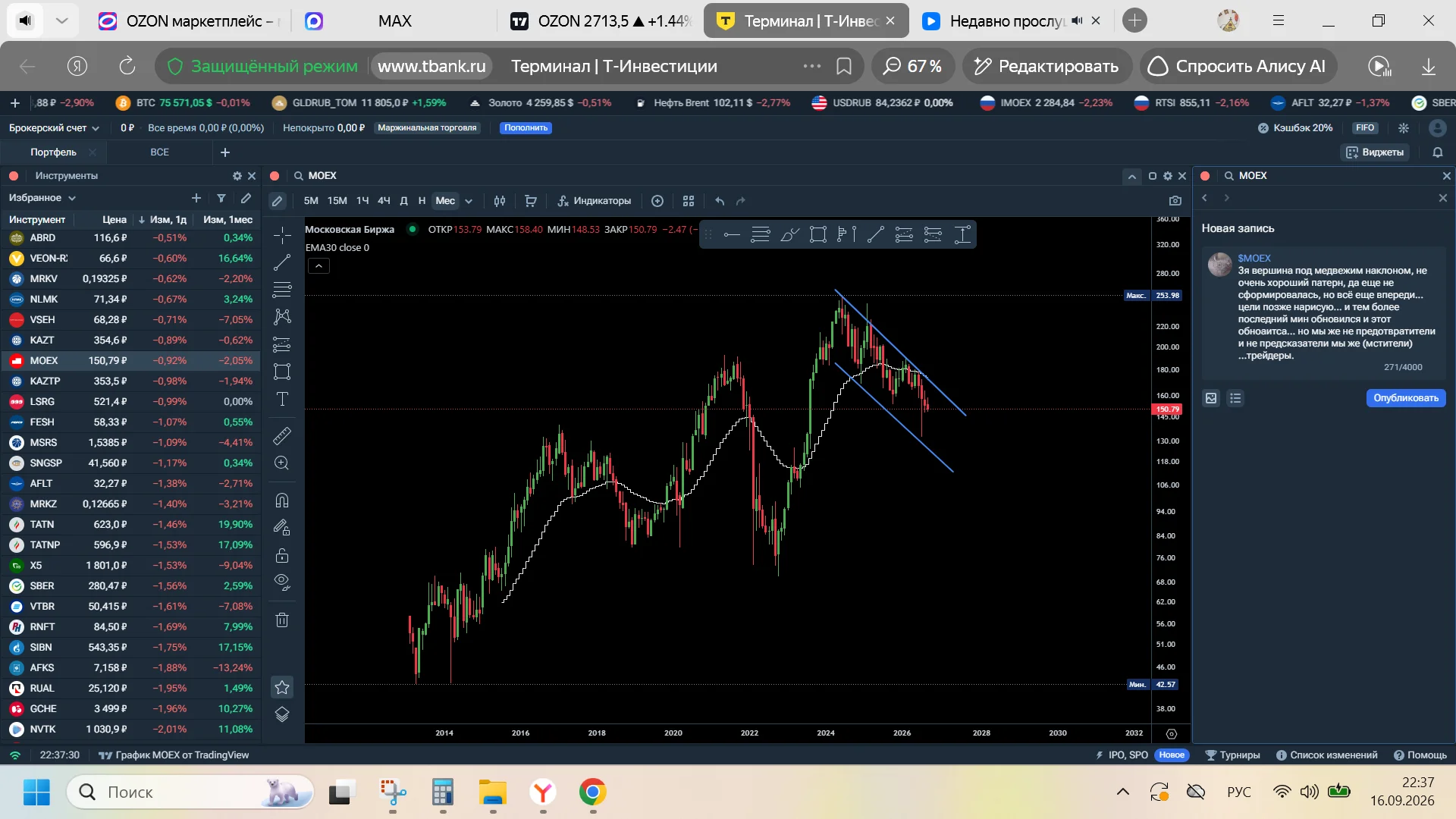Delete drawings with the trash icon
The height and width of the screenshot is (819, 1456).
pos(282,620)
